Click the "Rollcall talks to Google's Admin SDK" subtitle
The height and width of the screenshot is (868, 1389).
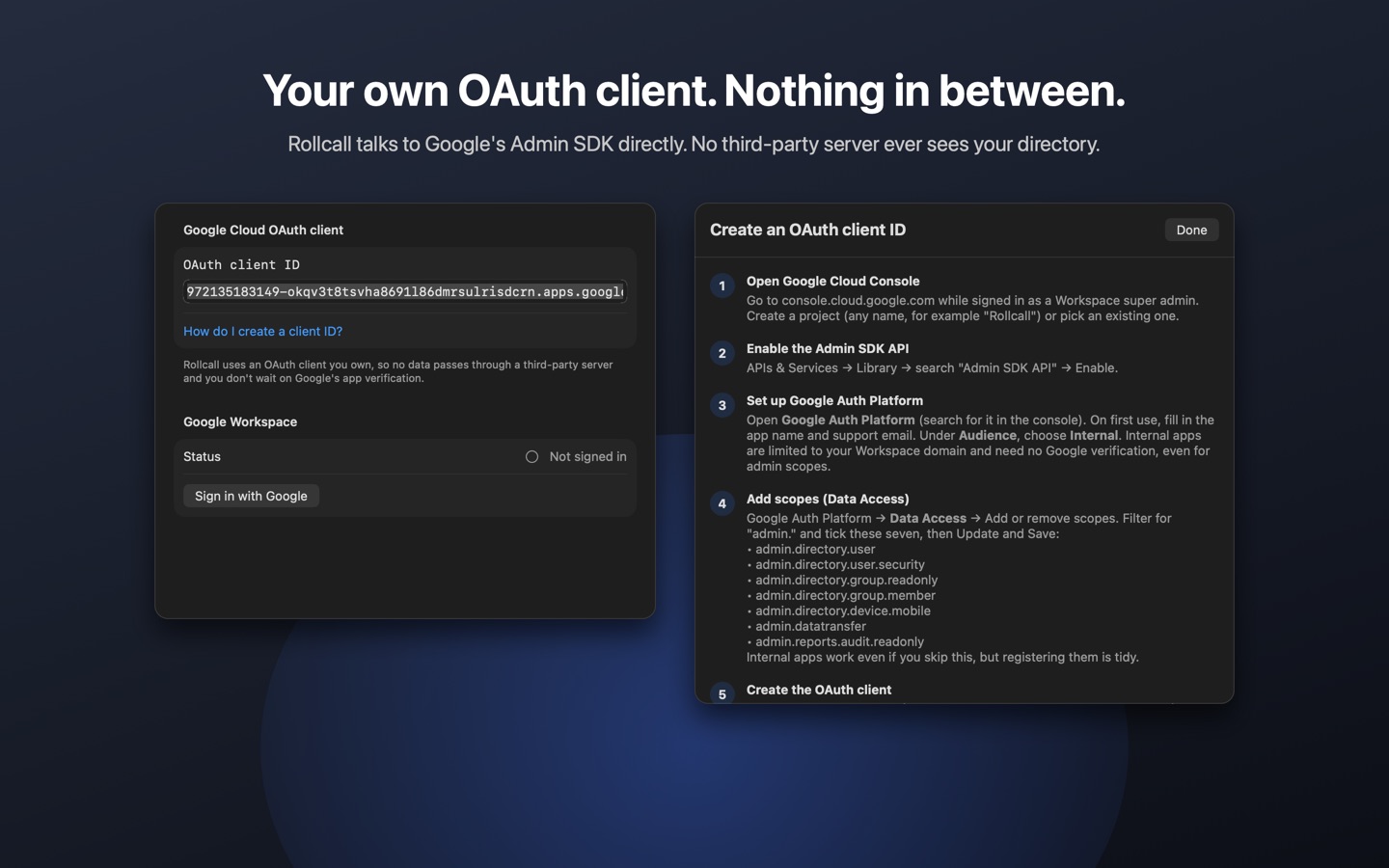tap(694, 144)
